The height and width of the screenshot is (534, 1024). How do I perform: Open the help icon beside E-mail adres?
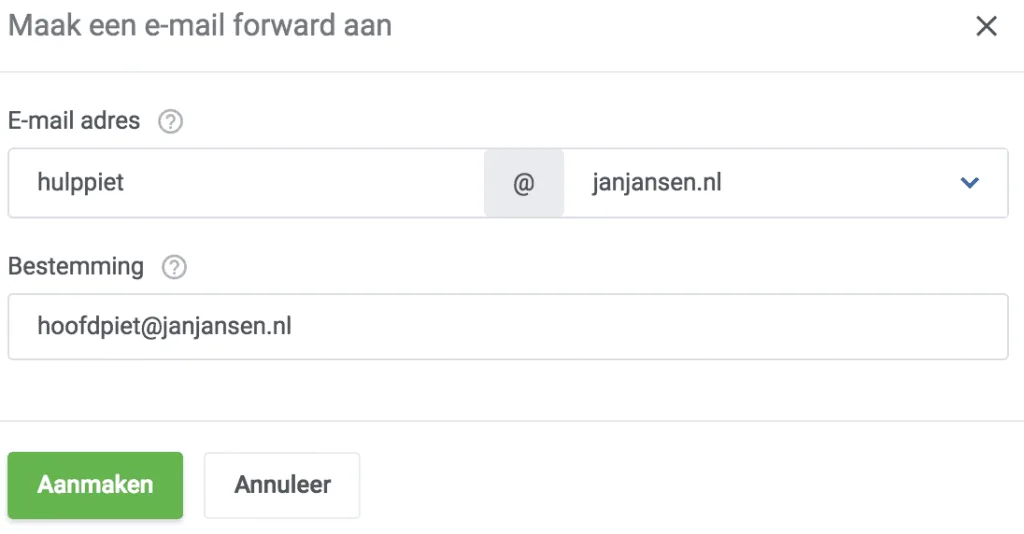tap(170, 121)
